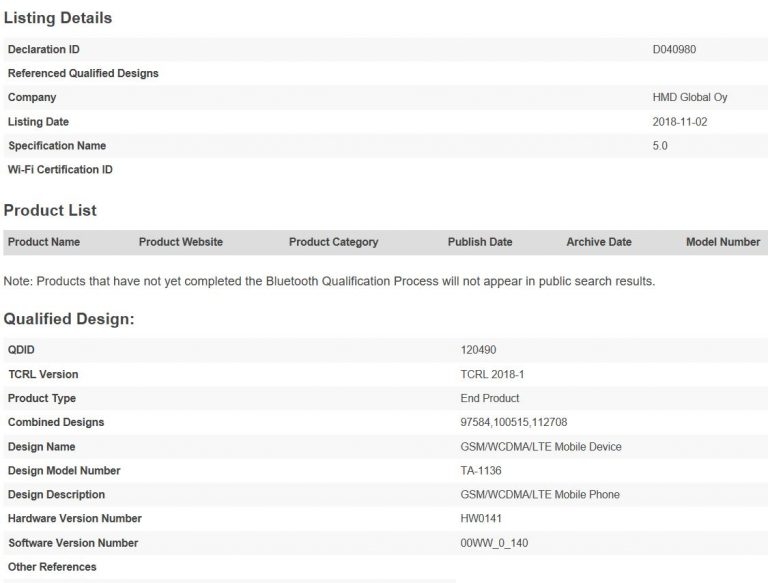Click the Qualified Design heading

pos(69,319)
